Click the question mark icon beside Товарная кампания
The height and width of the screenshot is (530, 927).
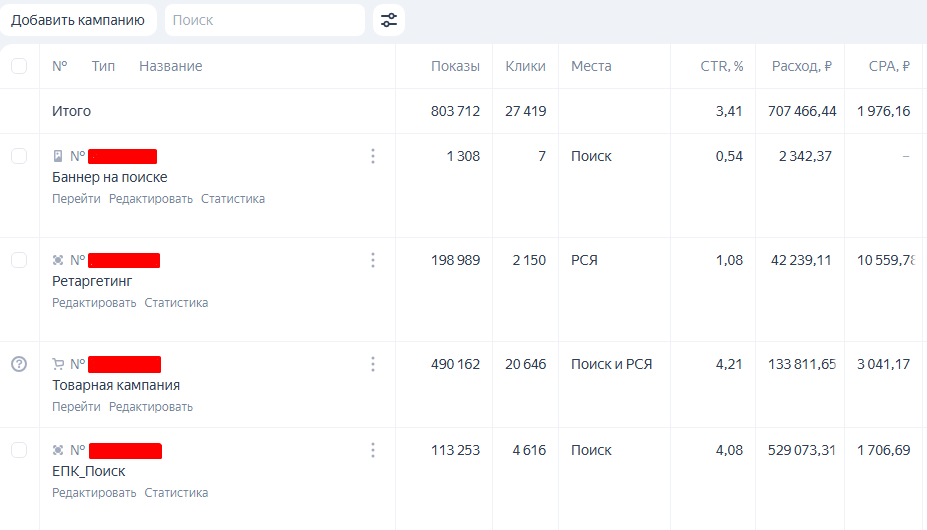pyautogui.click(x=19, y=364)
